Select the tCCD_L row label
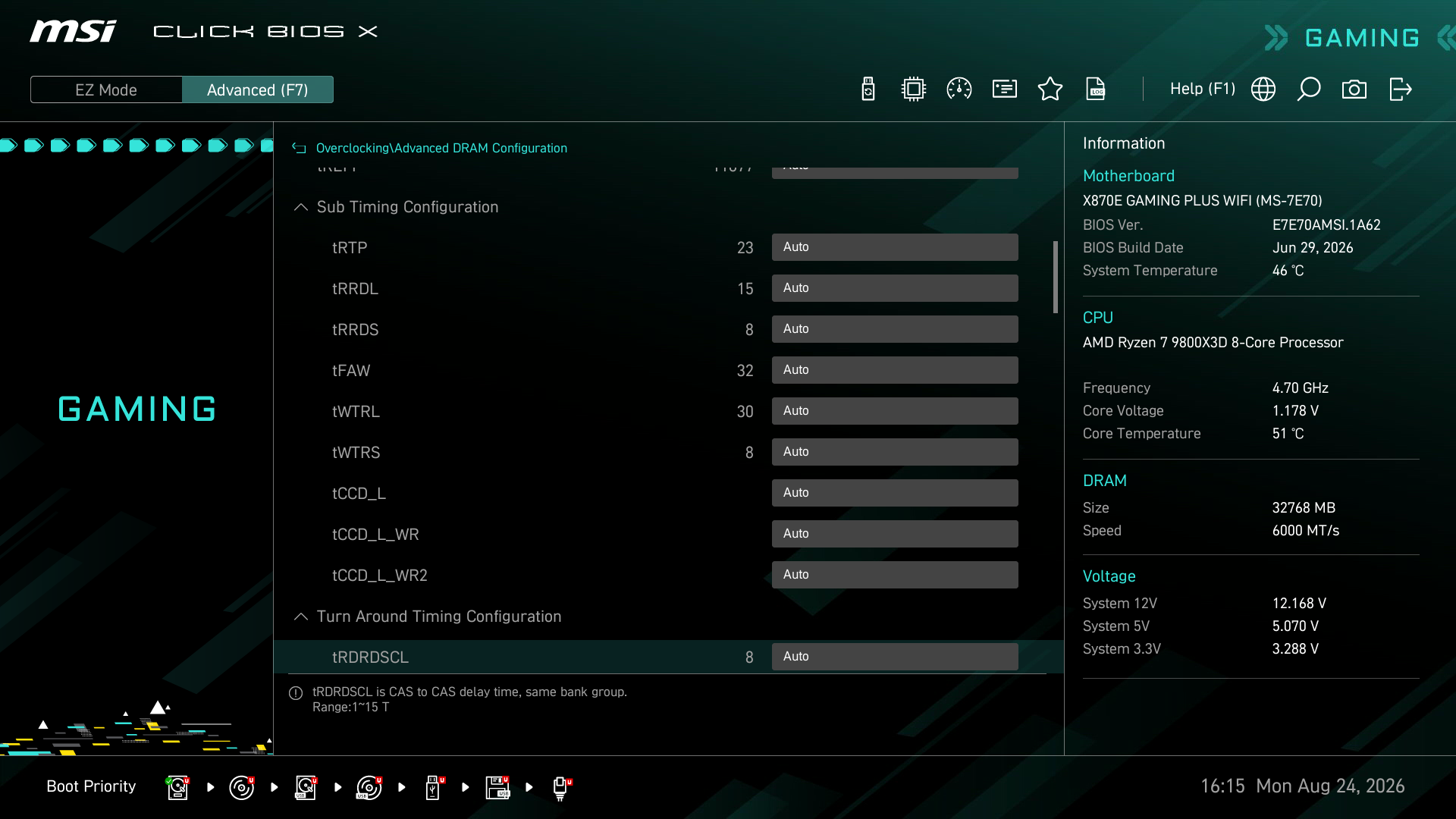Viewport: 1456px width, 819px height. tap(359, 494)
